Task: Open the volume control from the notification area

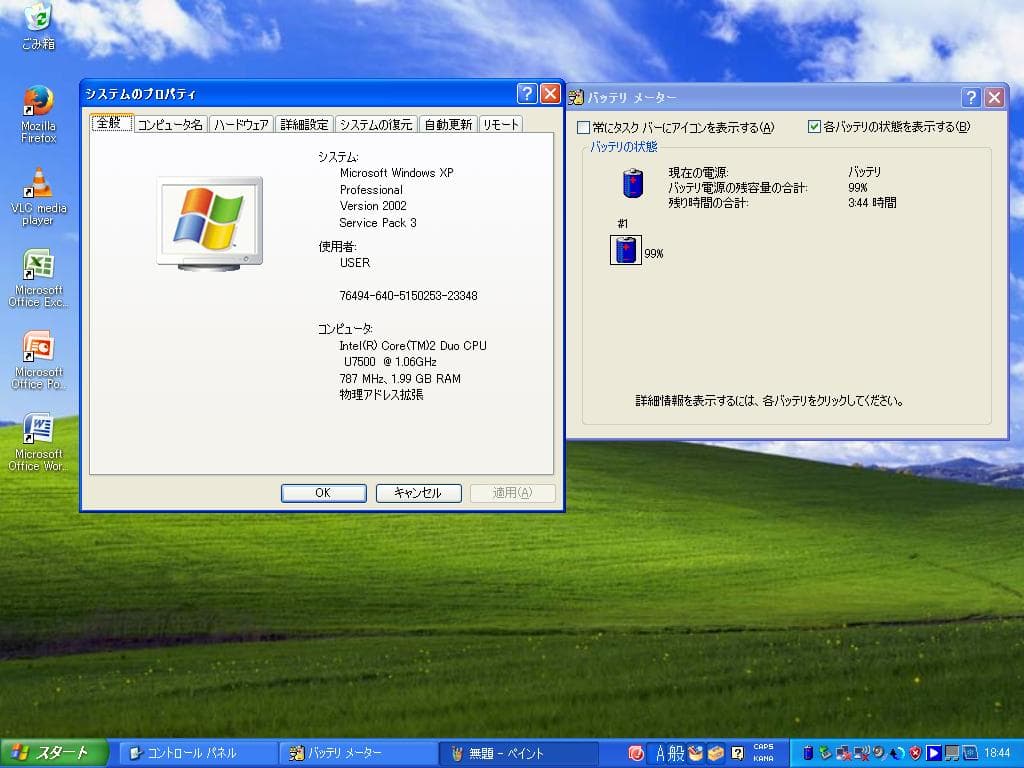Action: point(878,753)
